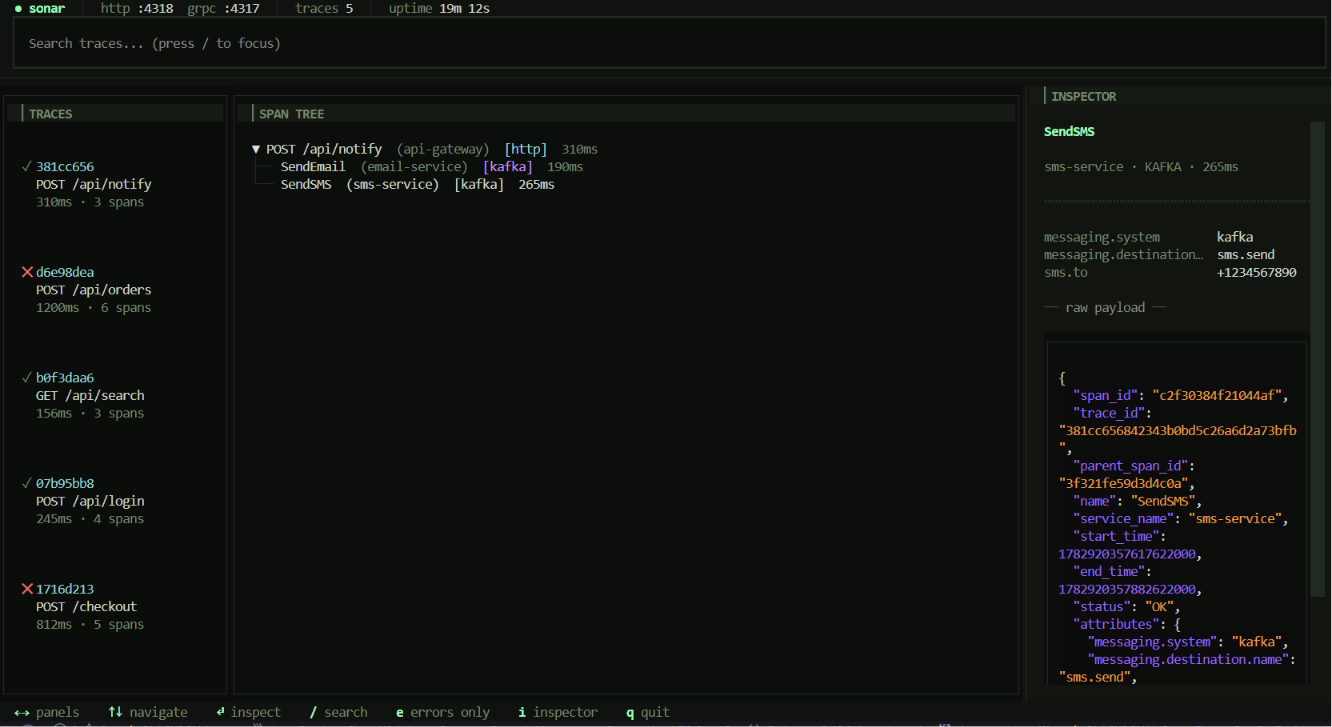The height and width of the screenshot is (727, 1332).
Task: Select trace GET /api/search
Action: (90, 396)
